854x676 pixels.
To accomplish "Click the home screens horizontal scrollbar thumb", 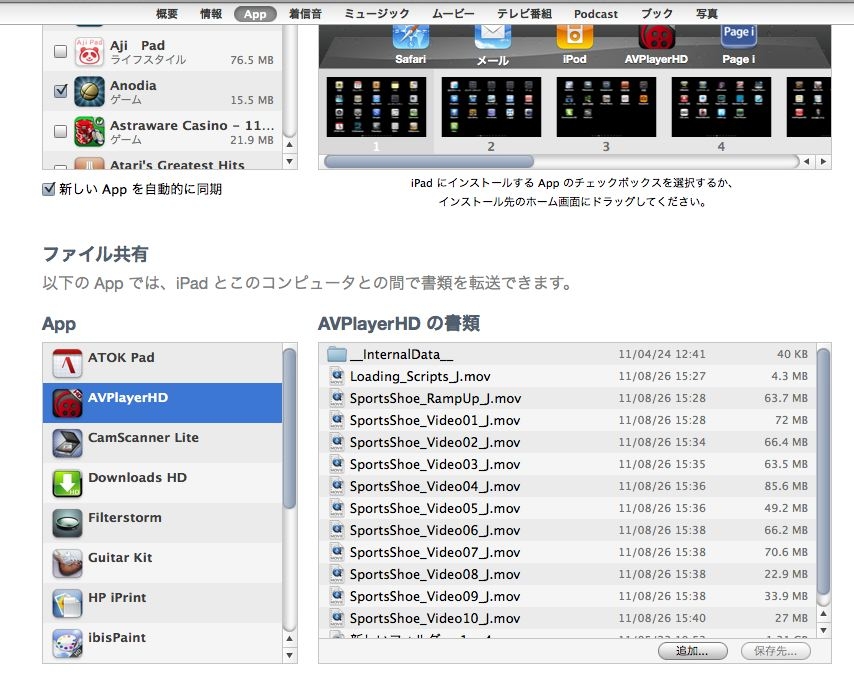I will [x=429, y=161].
